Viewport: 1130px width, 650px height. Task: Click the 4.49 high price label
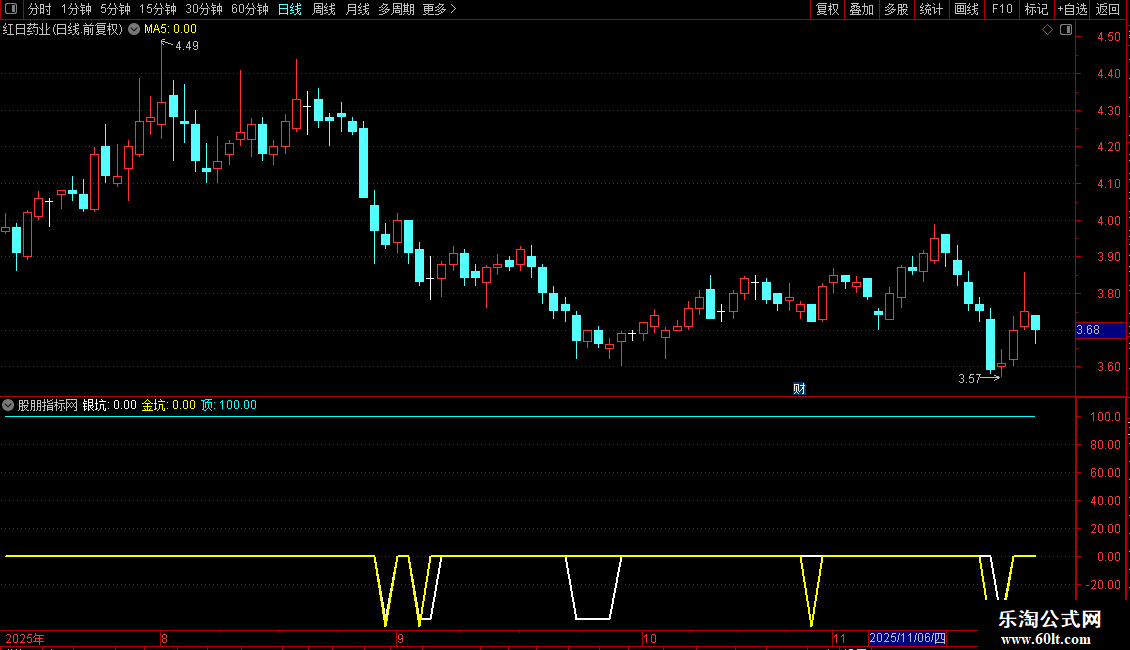tap(187, 46)
